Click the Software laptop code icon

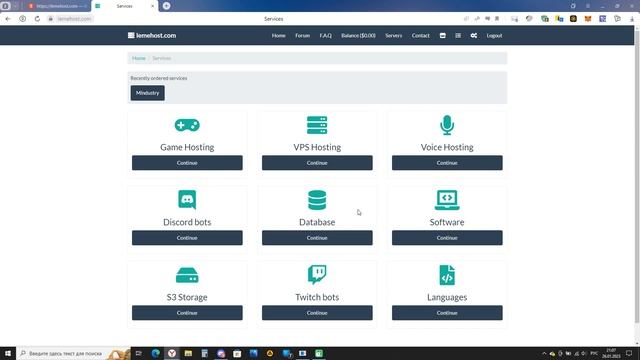[447, 200]
